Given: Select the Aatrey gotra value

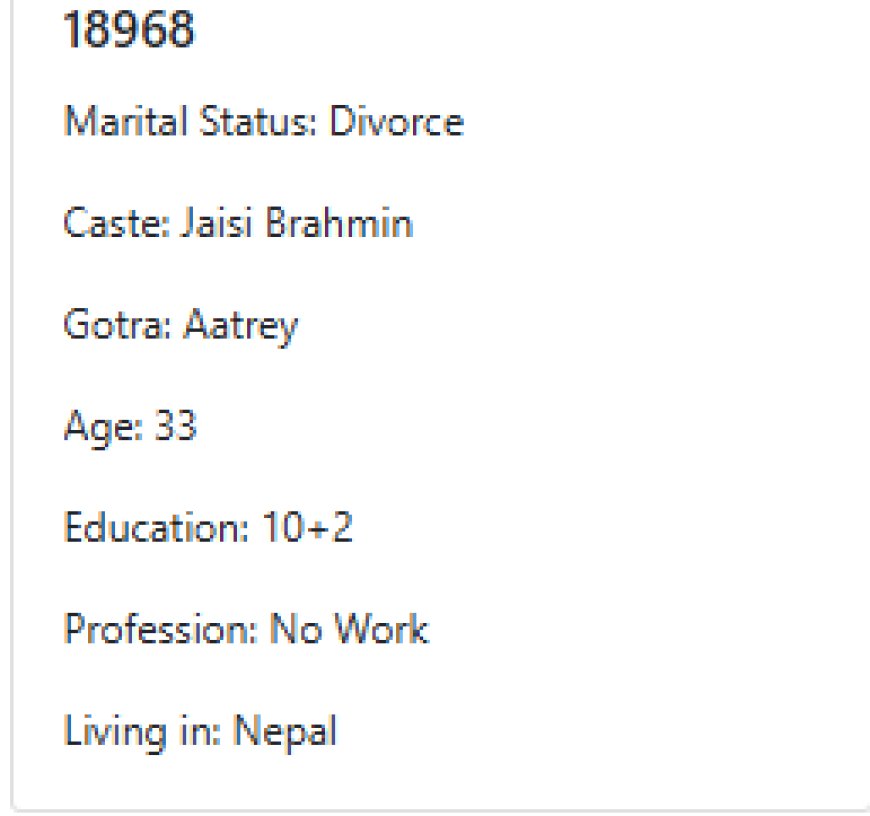Looking at the screenshot, I should tap(241, 327).
